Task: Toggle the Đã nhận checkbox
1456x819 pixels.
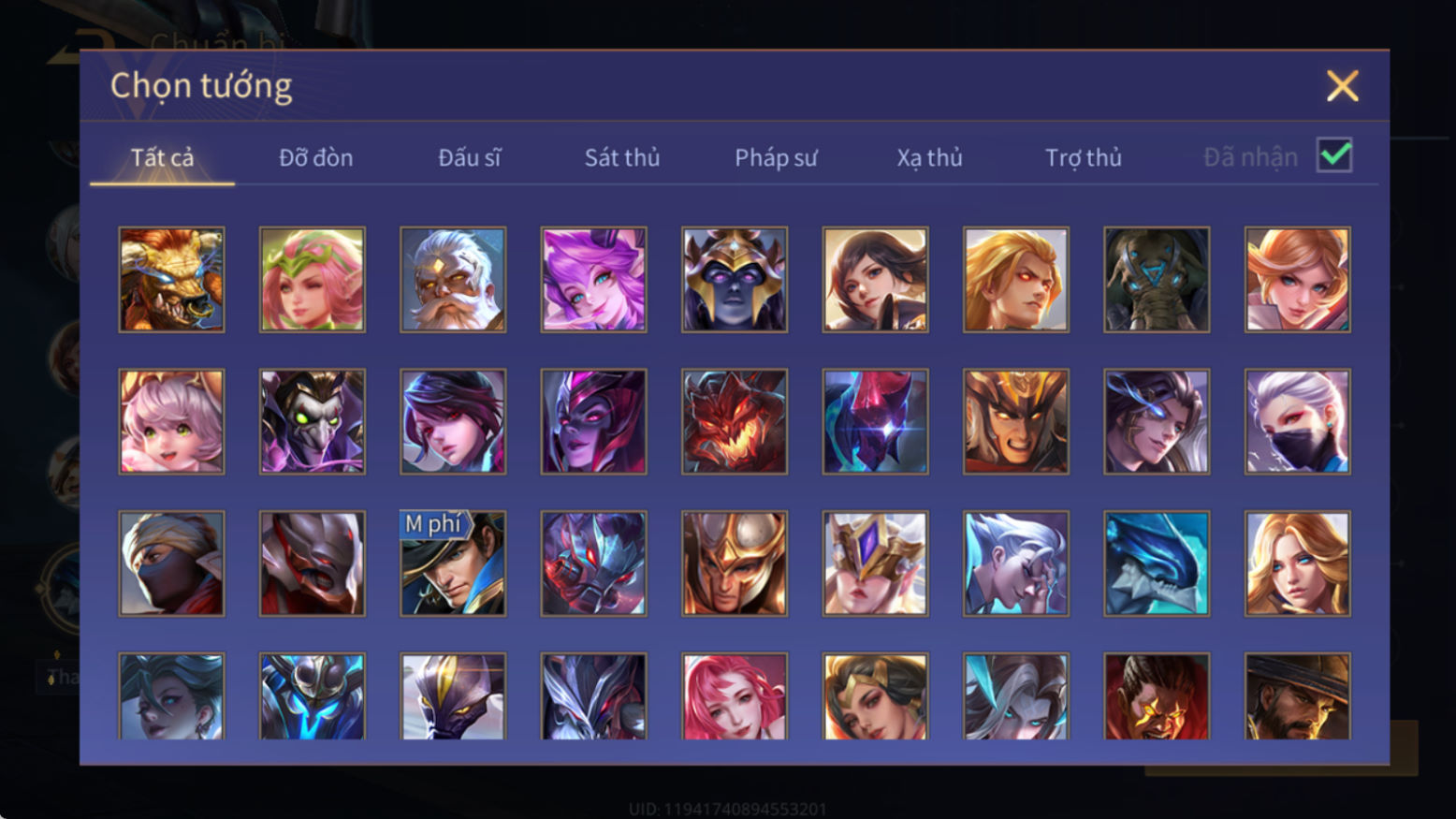Action: point(1334,155)
